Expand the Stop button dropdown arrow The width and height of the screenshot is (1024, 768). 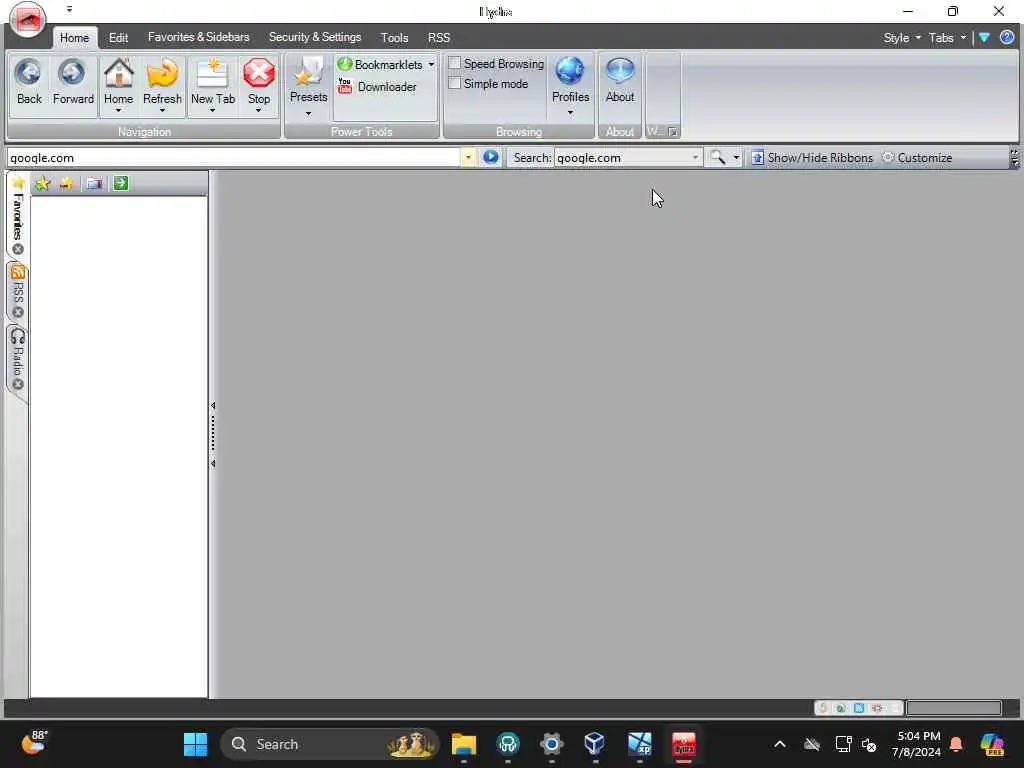pos(259,111)
